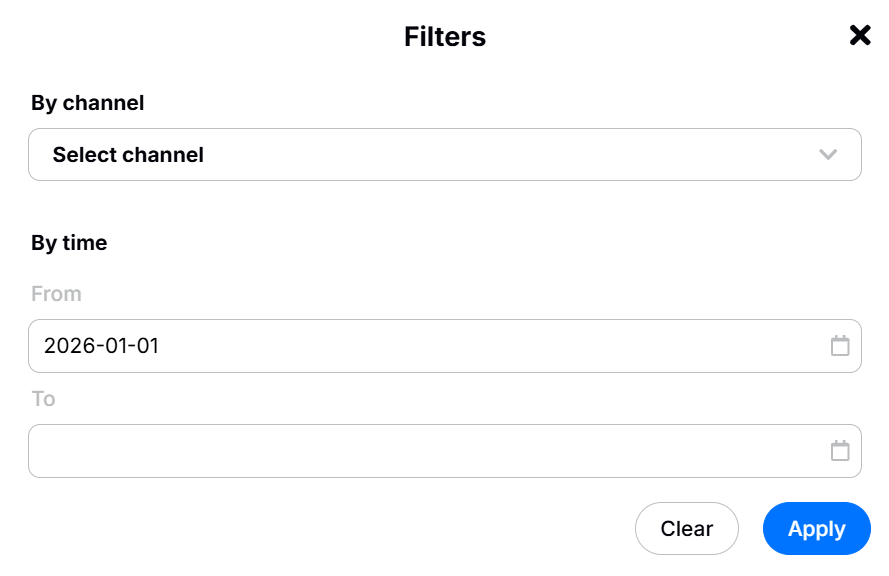Close the Filters dialog with the X
The height and width of the screenshot is (576, 889).
click(x=860, y=36)
